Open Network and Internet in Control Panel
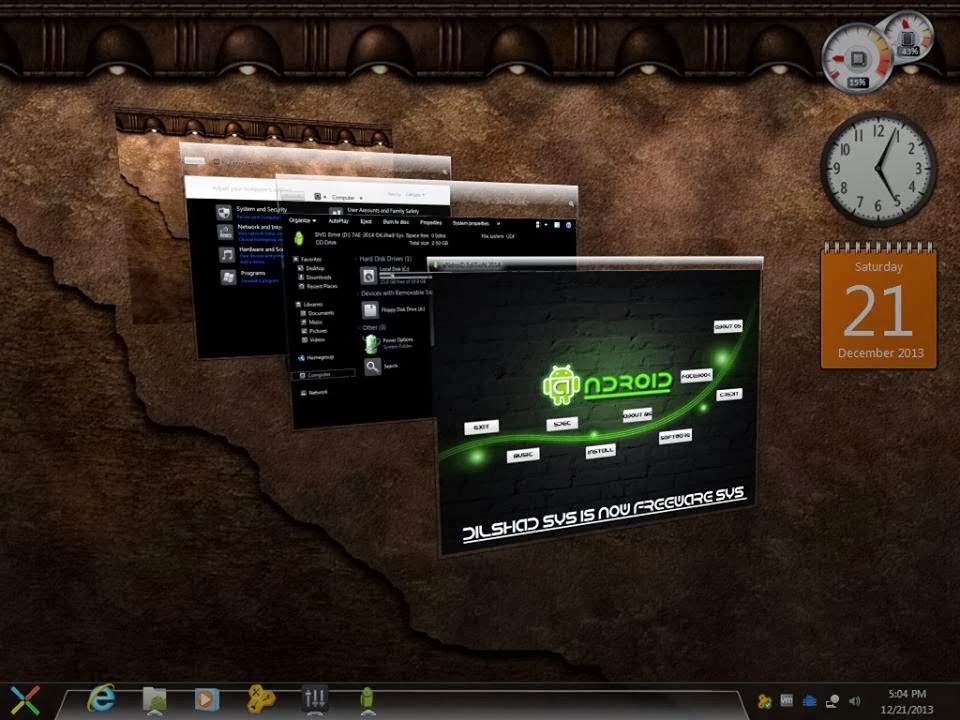This screenshot has height=720, width=960. [260, 227]
